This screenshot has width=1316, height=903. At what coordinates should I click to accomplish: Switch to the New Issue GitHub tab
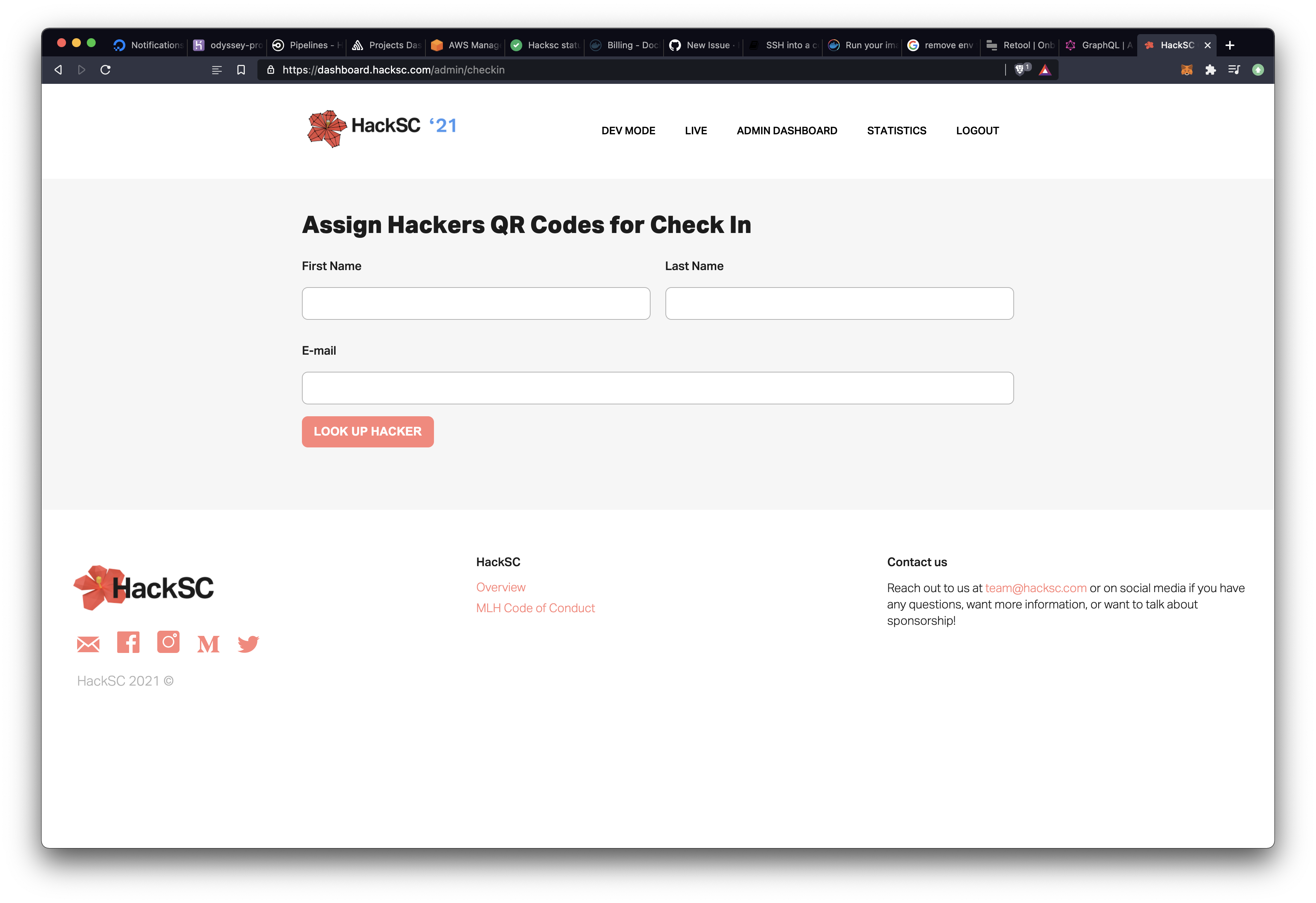pyautogui.click(x=704, y=45)
